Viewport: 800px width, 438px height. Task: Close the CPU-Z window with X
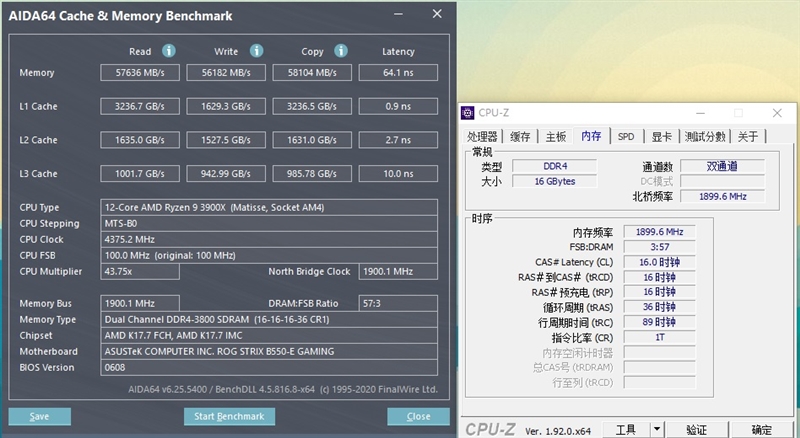777,113
